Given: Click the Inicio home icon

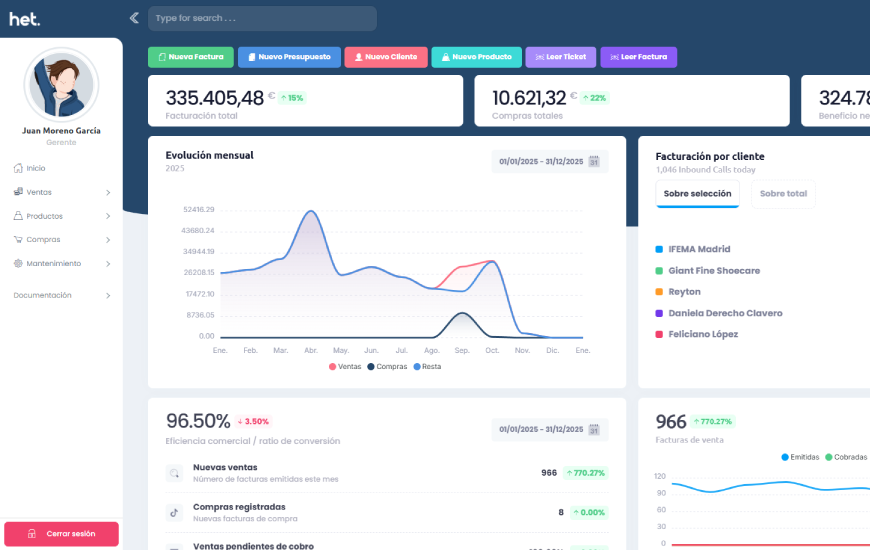Looking at the screenshot, I should click(18, 168).
